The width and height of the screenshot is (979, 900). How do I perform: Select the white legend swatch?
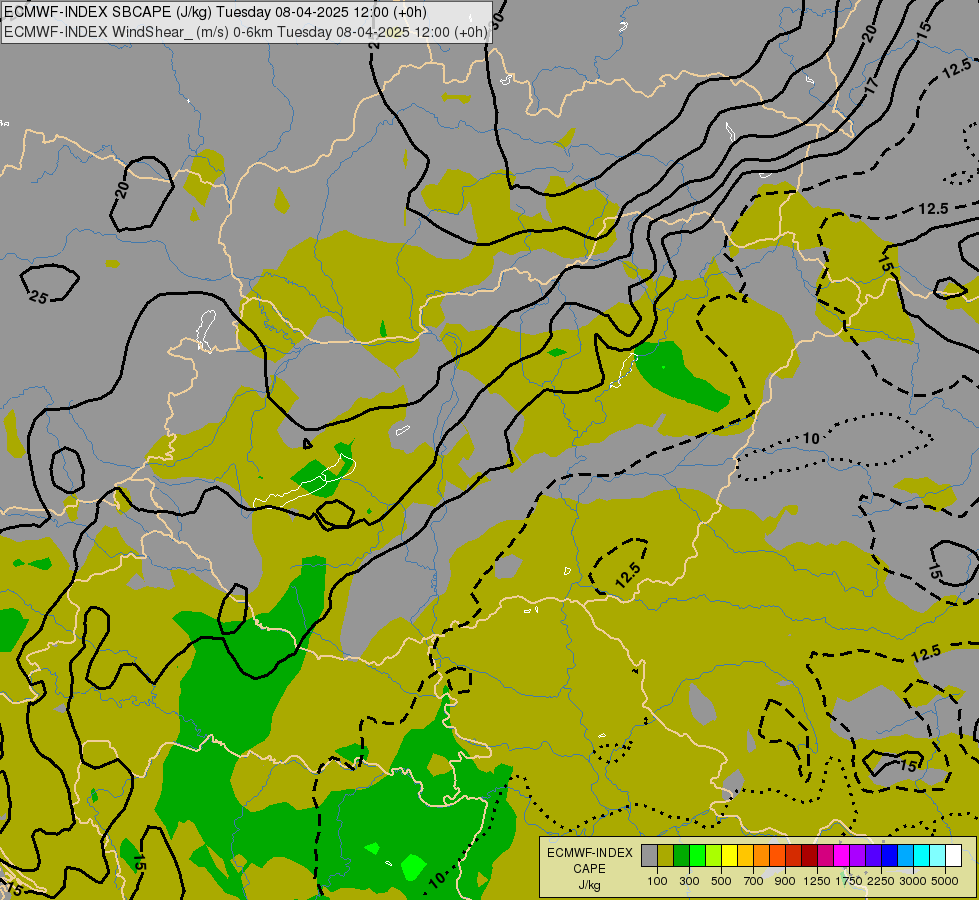click(953, 855)
